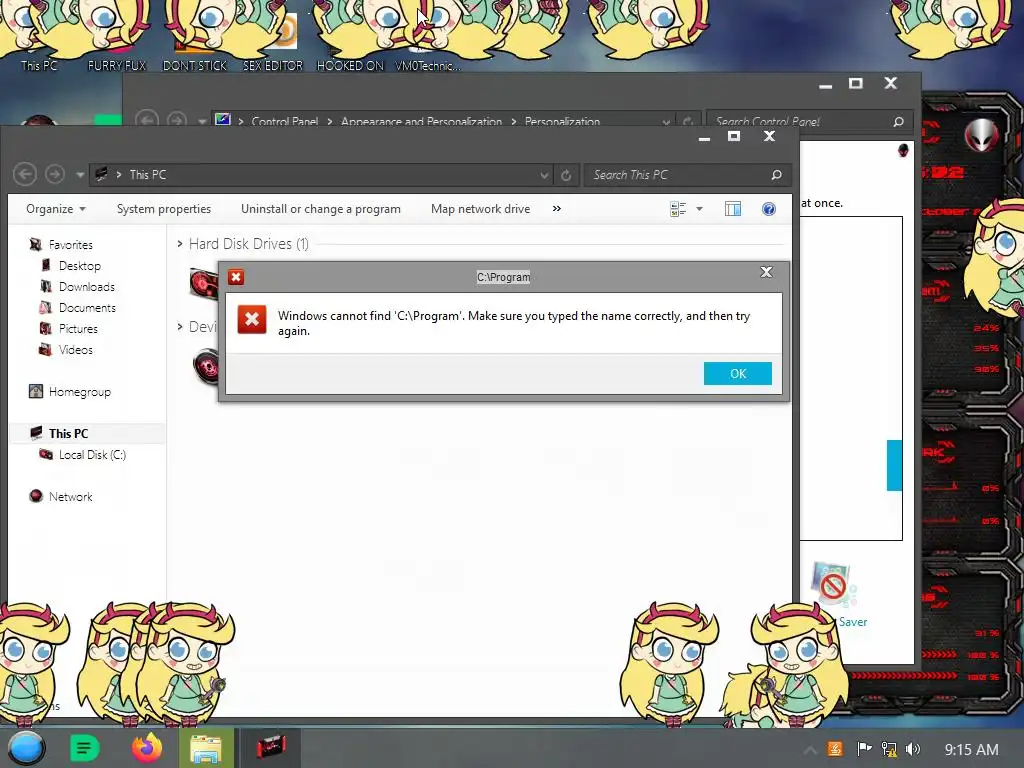The image size is (1024, 768).
Task: Open Desktop in navigation pane
Action: pyautogui.click(x=80, y=266)
